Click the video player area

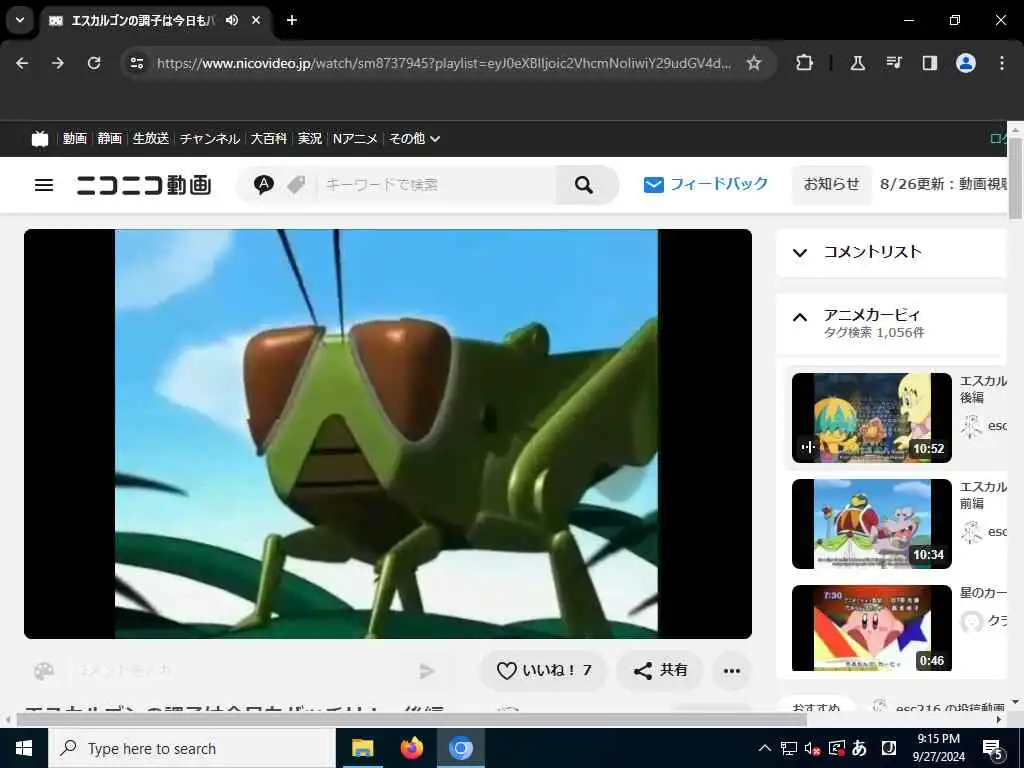pyautogui.click(x=387, y=434)
